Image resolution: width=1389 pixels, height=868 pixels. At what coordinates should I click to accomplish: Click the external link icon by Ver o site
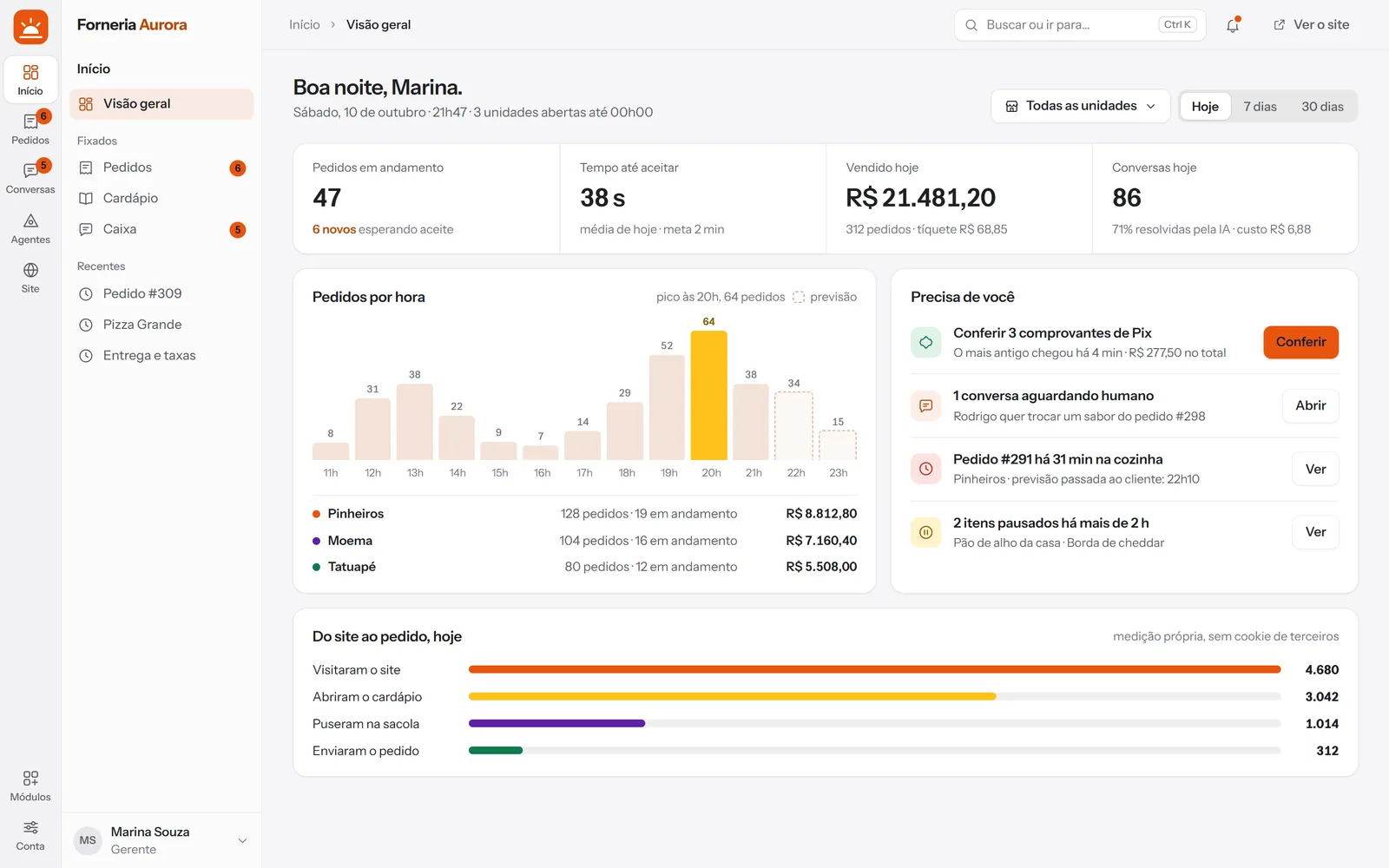[1279, 25]
